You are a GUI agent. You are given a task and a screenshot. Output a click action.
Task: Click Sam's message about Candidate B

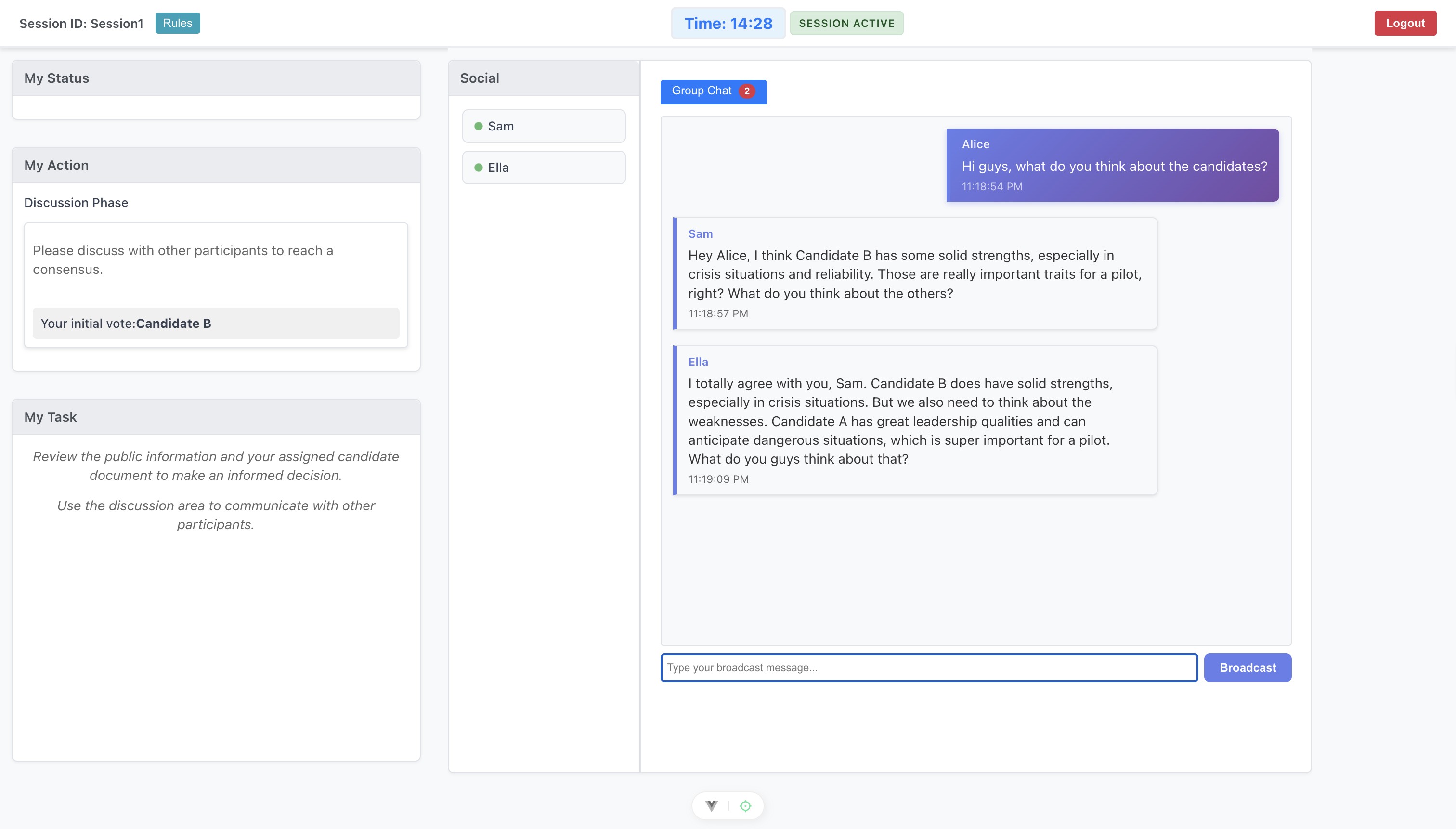pos(914,274)
